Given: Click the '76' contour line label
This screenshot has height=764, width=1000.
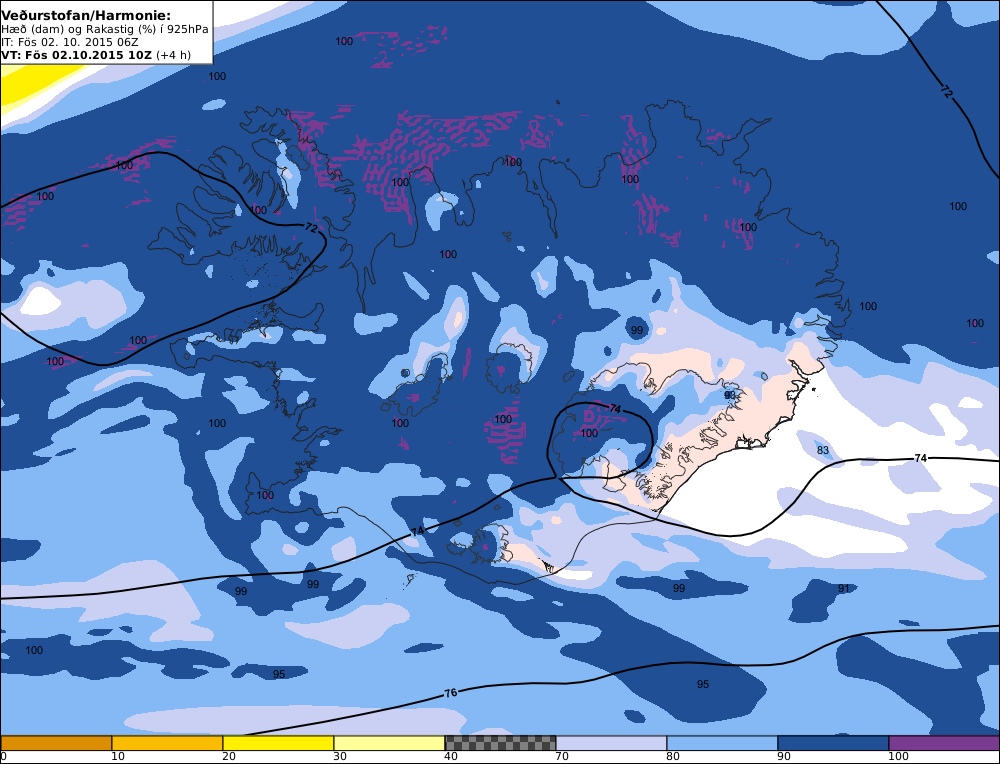Looking at the screenshot, I should (x=450, y=693).
